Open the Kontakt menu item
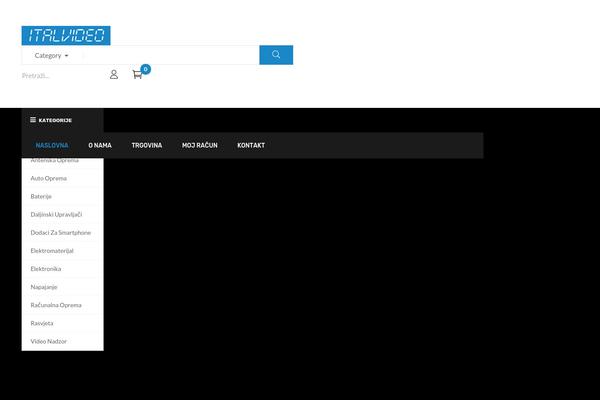 (251, 145)
